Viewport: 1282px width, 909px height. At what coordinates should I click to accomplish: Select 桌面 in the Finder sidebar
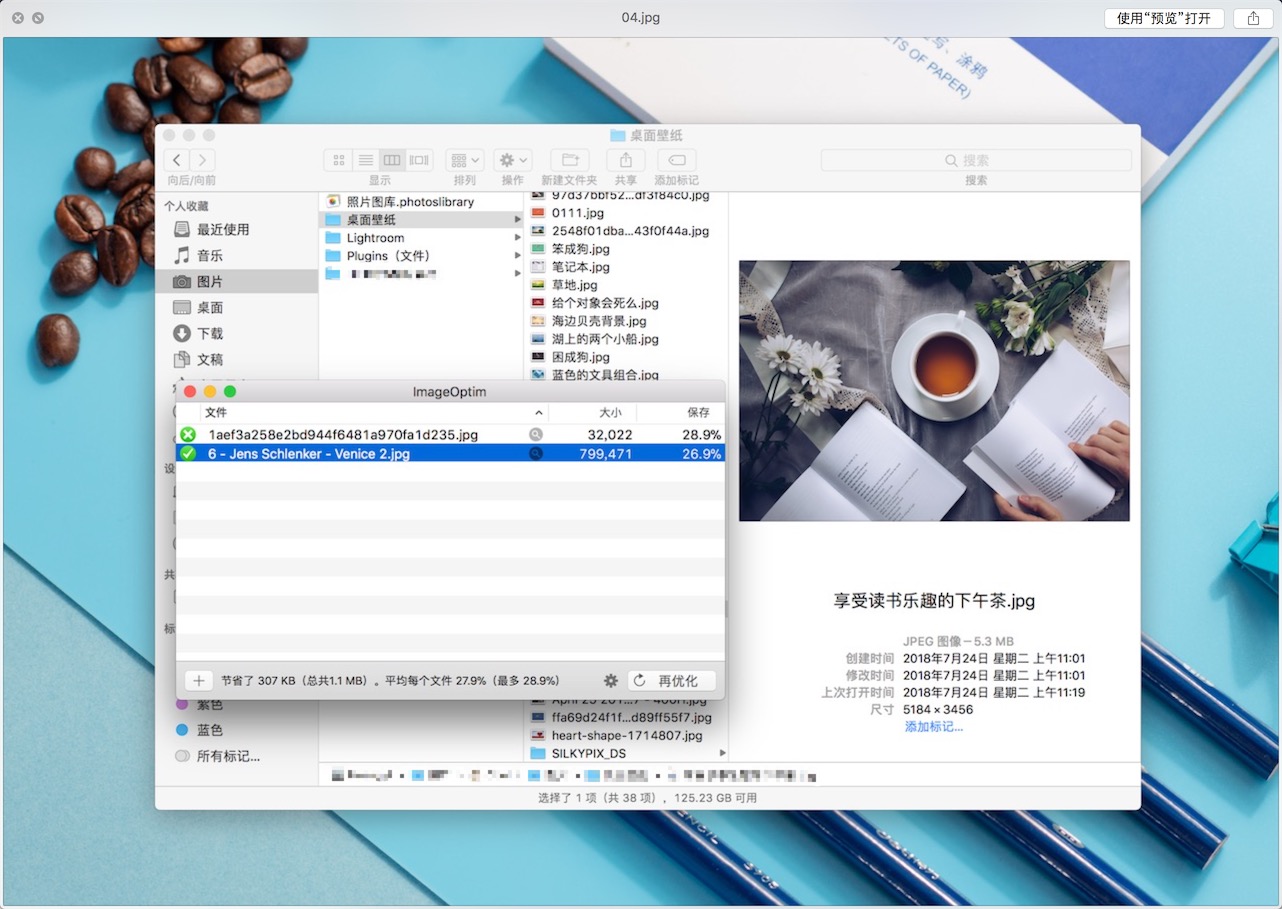point(236,307)
